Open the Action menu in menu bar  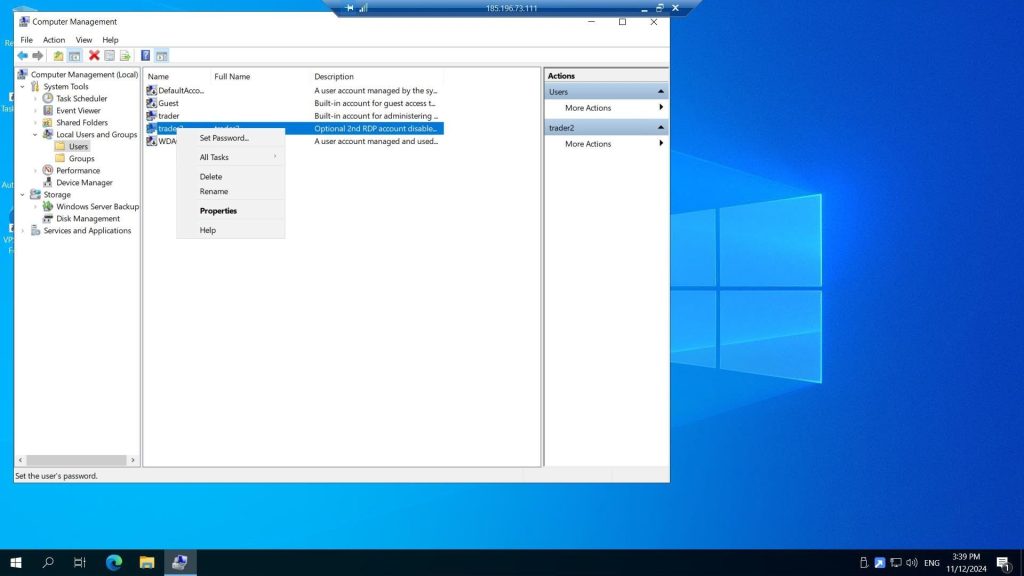(54, 40)
